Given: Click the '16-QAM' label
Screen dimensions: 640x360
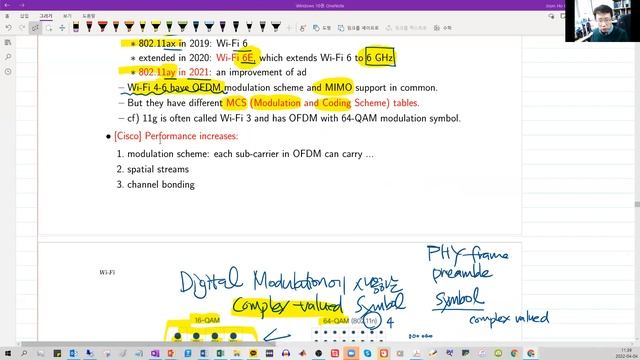Looking at the screenshot, I should tap(207, 320).
